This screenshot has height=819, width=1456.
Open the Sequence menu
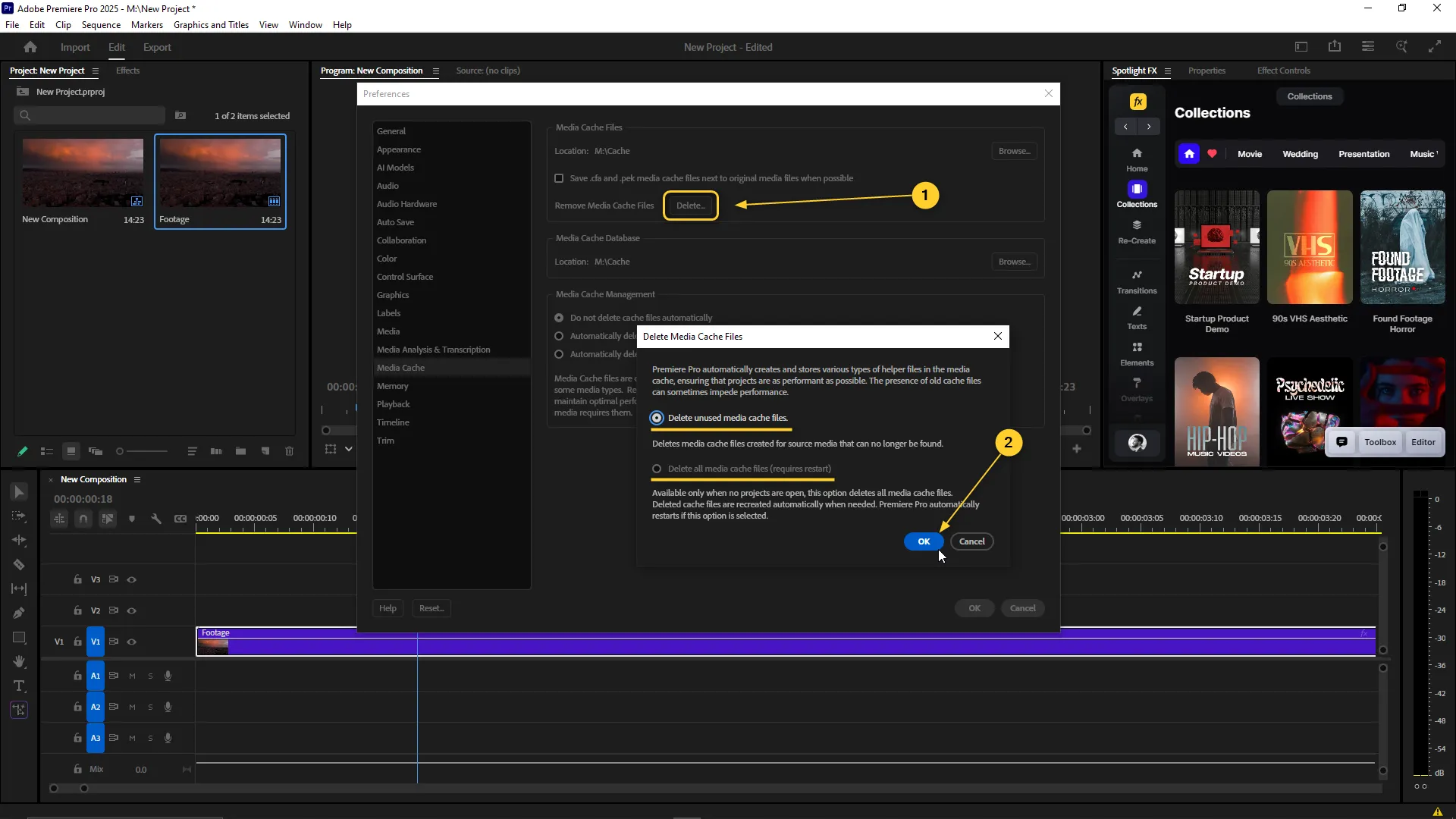[101, 25]
